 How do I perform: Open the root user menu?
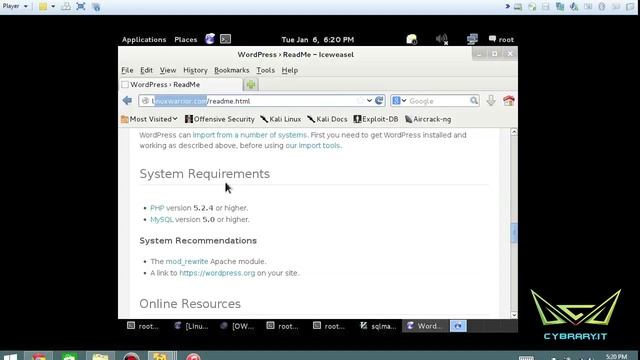[x=501, y=39]
